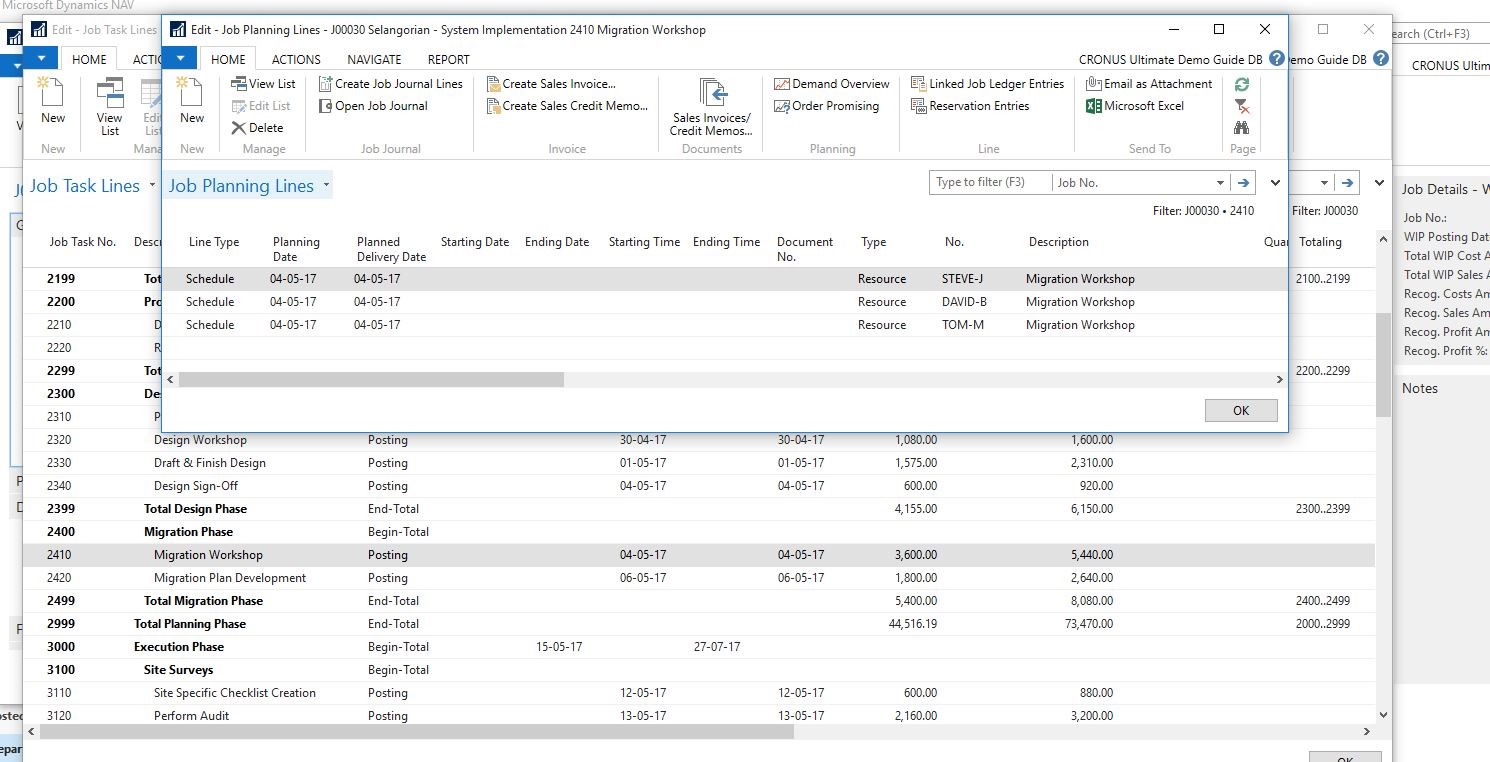
Task: Collapse the ribbon using the chevron
Action: pyautogui.click(x=1275, y=183)
